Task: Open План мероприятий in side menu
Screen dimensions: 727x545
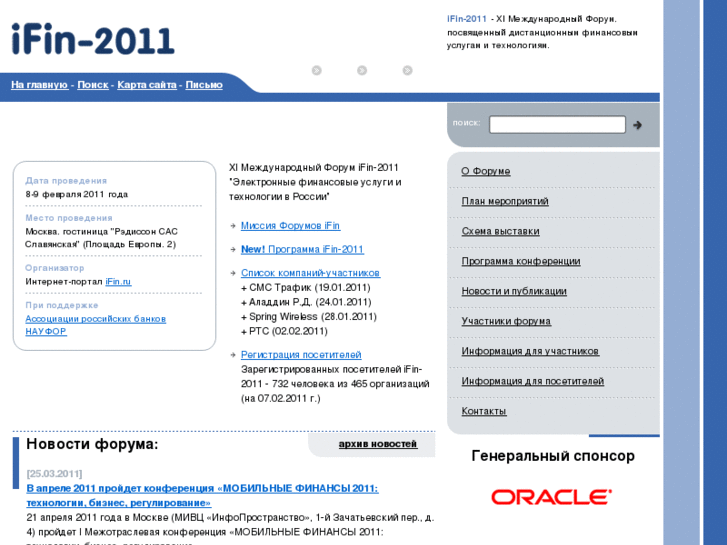Action: pyautogui.click(x=505, y=201)
